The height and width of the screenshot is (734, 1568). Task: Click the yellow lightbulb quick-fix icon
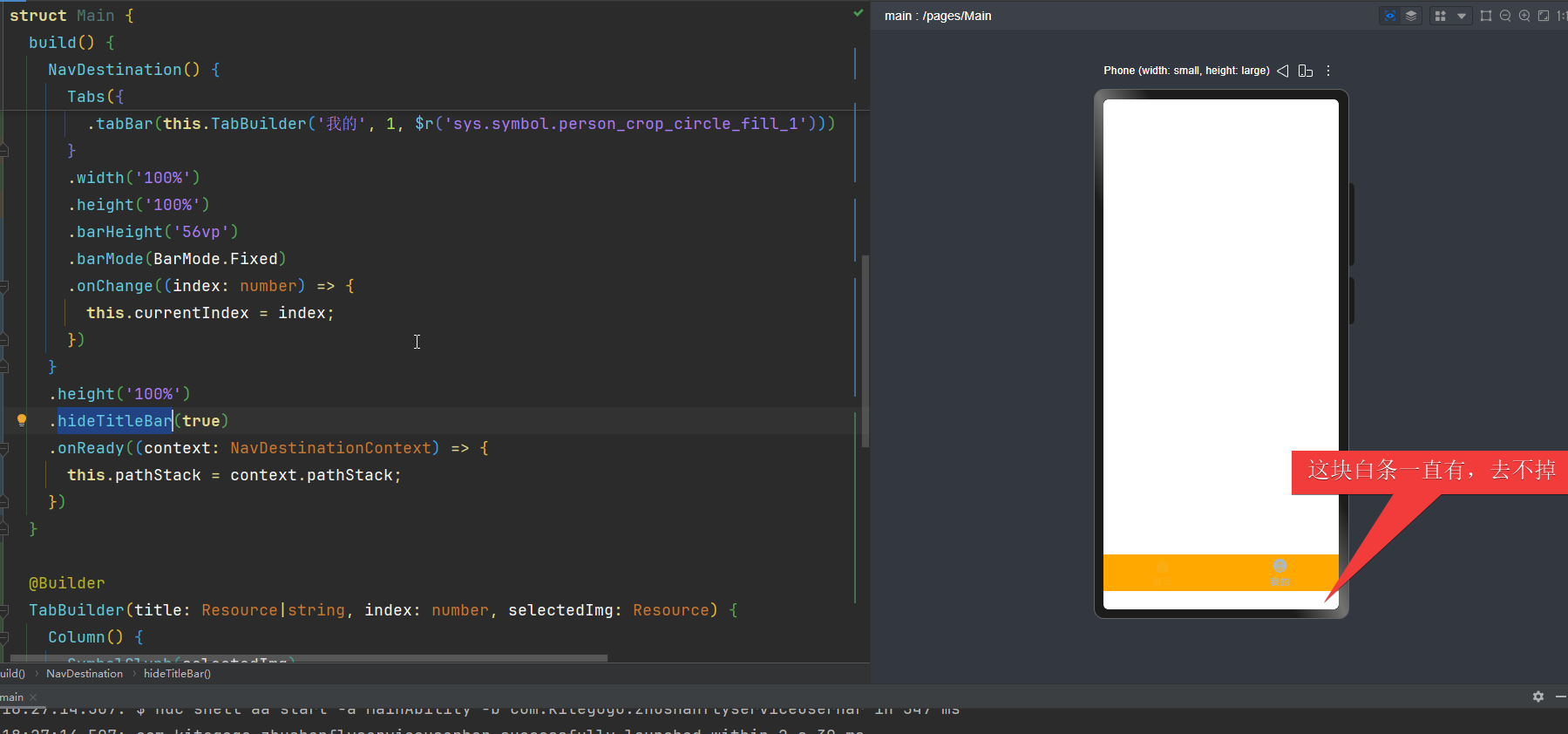22,420
